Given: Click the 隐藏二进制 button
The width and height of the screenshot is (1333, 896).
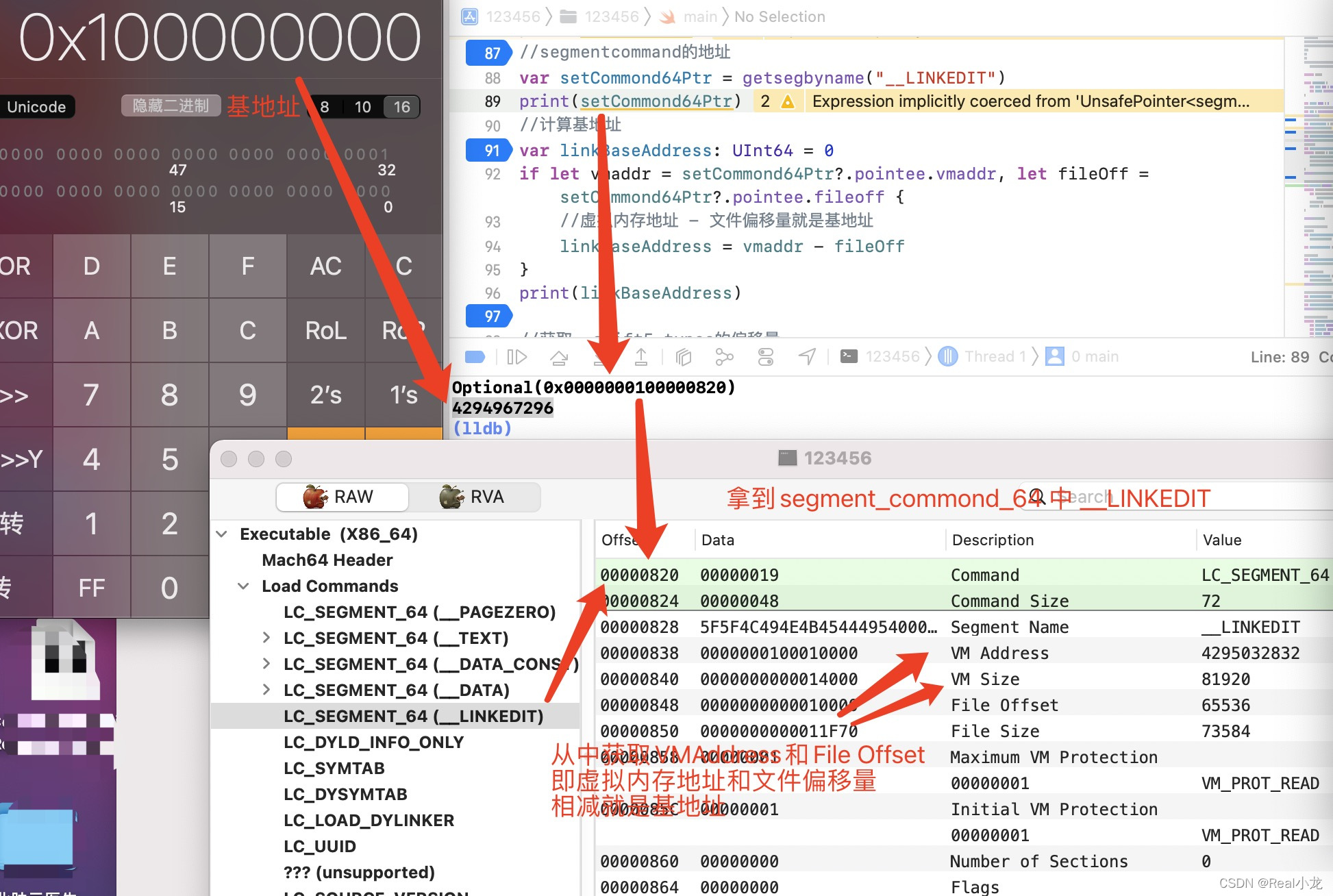Looking at the screenshot, I should (x=171, y=105).
